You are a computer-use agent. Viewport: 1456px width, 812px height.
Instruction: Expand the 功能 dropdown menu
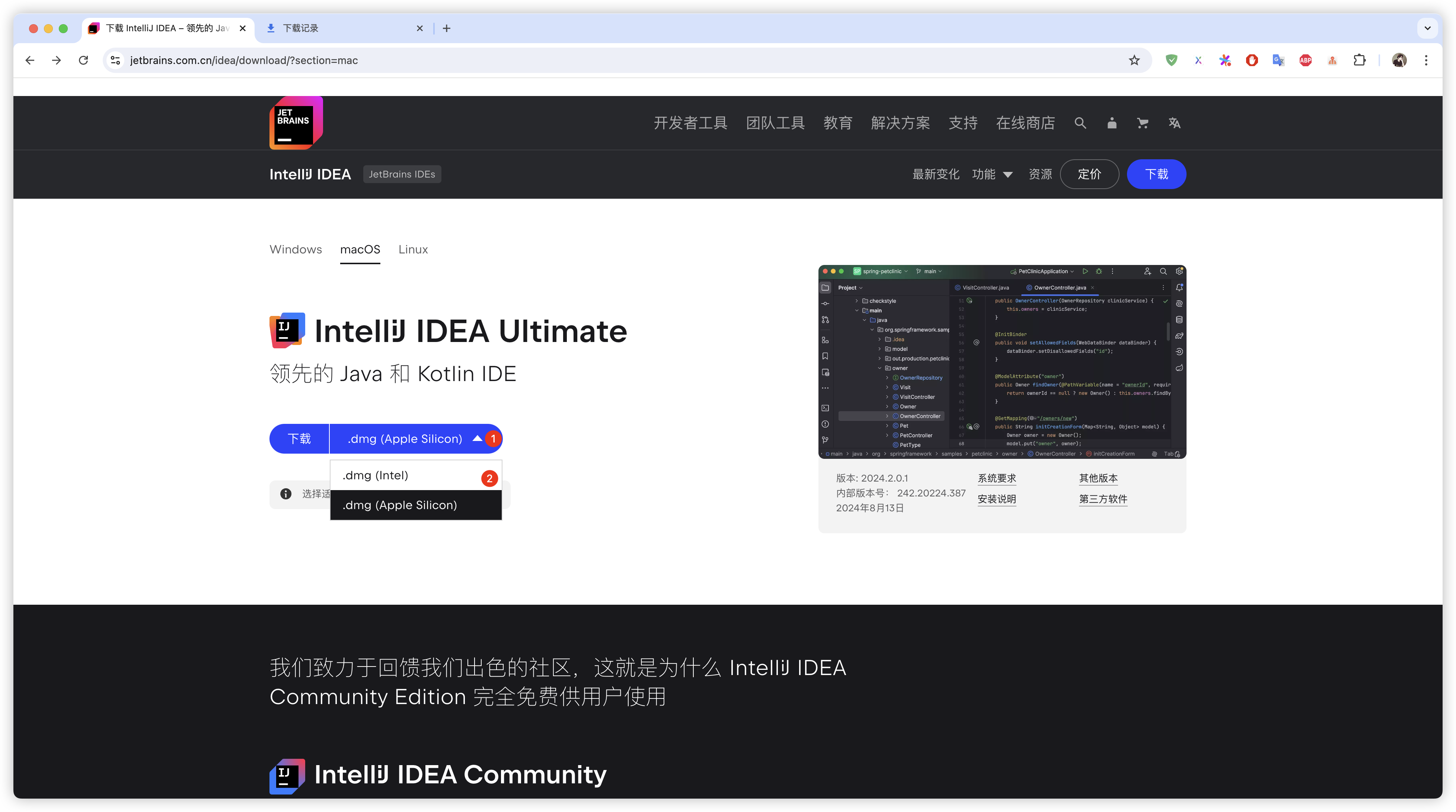(x=992, y=174)
